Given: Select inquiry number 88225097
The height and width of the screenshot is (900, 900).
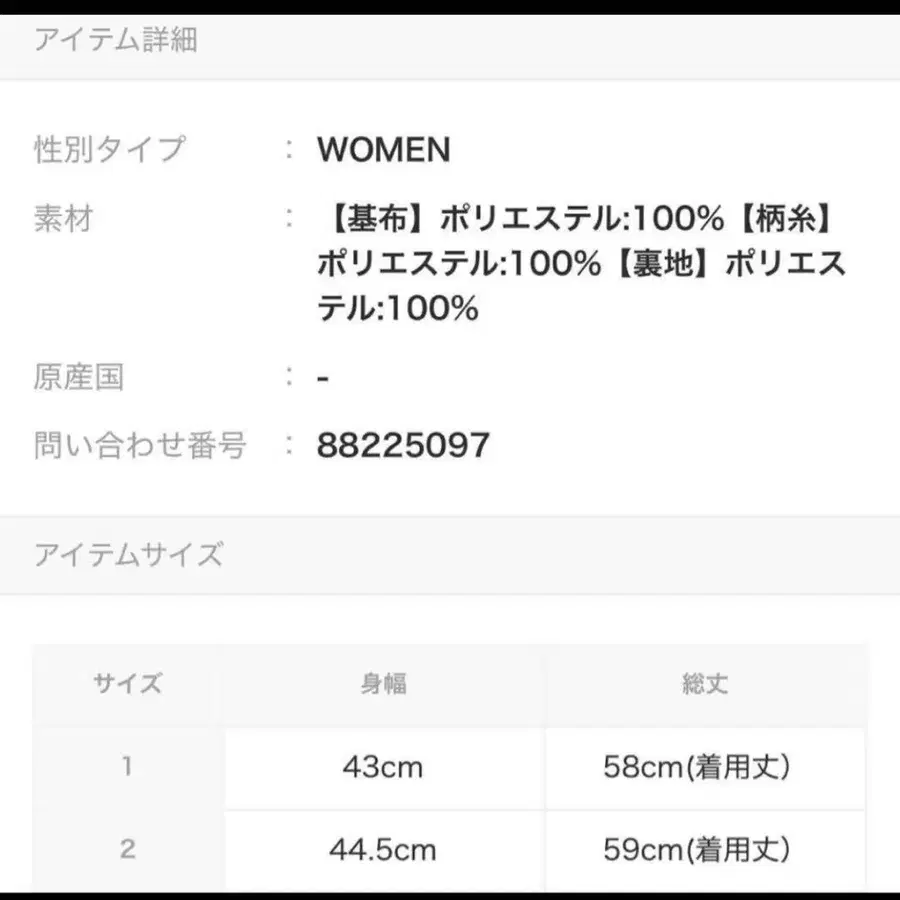Looking at the screenshot, I should 403,446.
